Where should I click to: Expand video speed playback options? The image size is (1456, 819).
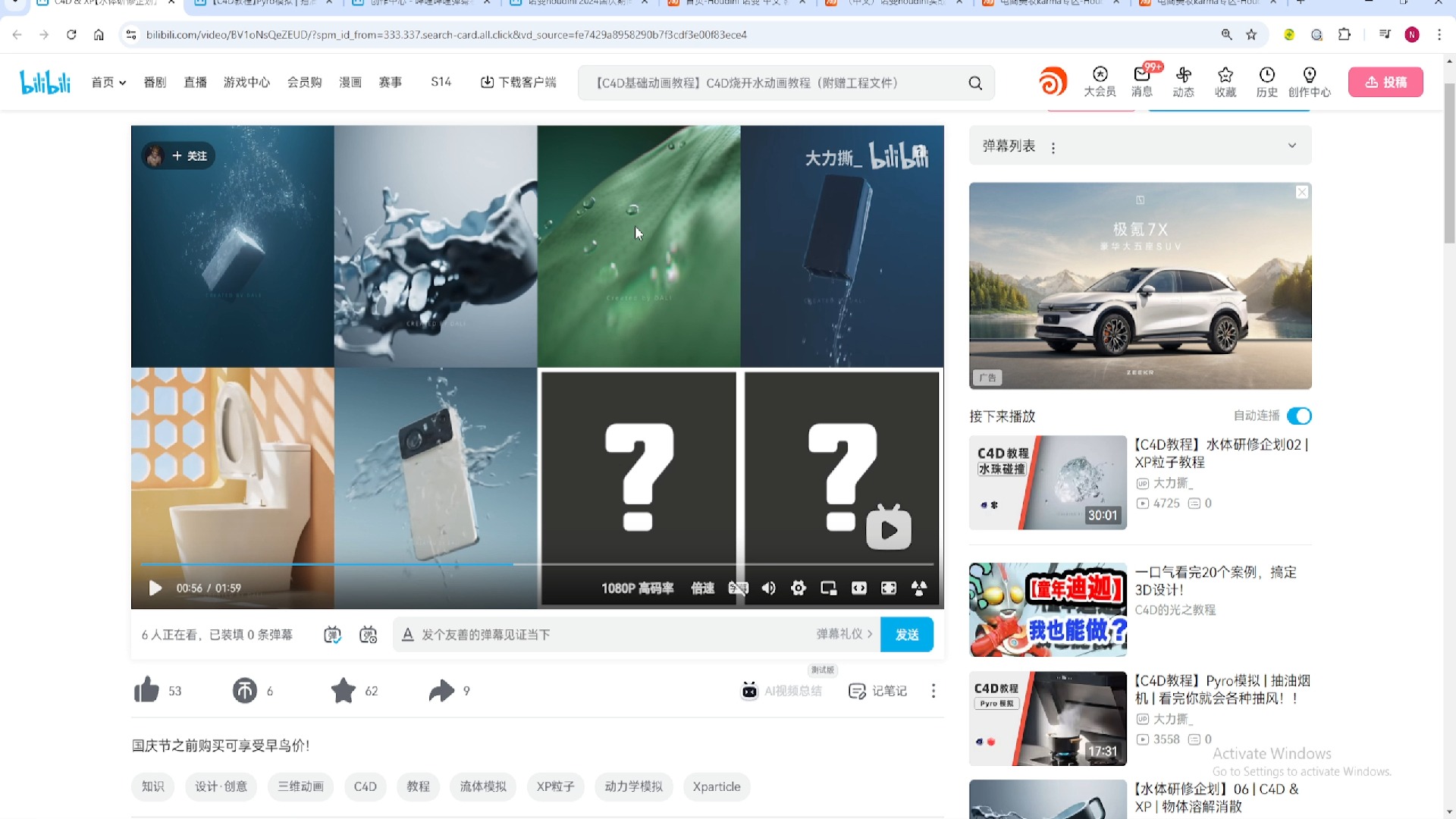click(x=700, y=587)
